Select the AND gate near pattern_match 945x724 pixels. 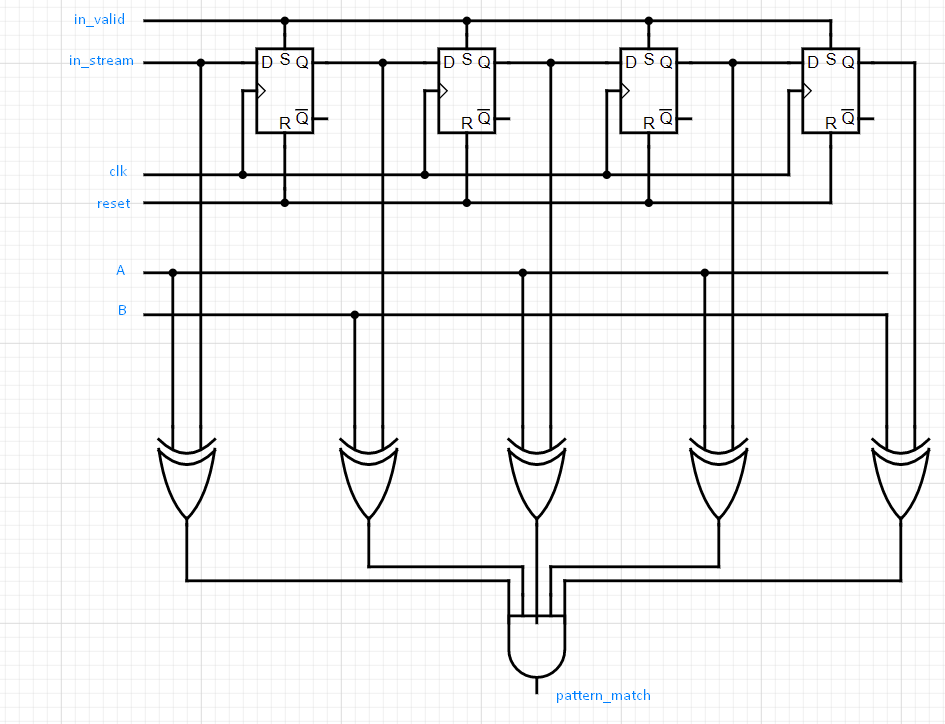pos(537,645)
